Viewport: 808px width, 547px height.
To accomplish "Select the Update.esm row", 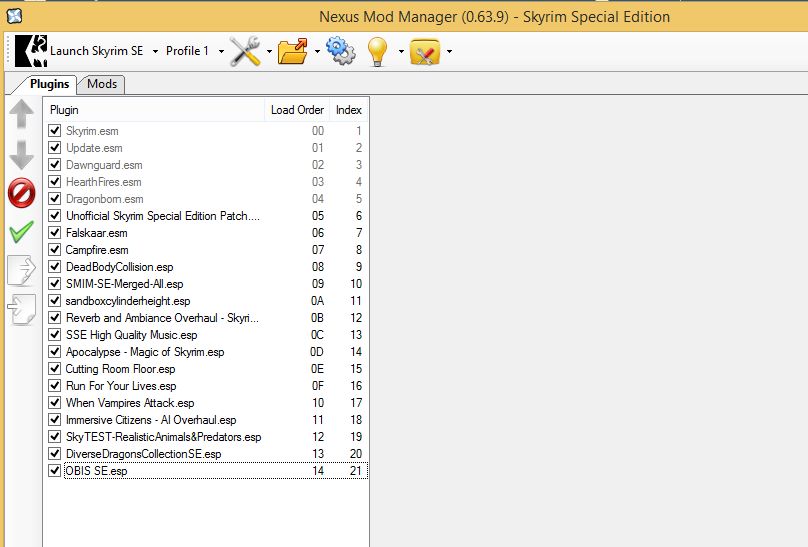I will coord(206,148).
